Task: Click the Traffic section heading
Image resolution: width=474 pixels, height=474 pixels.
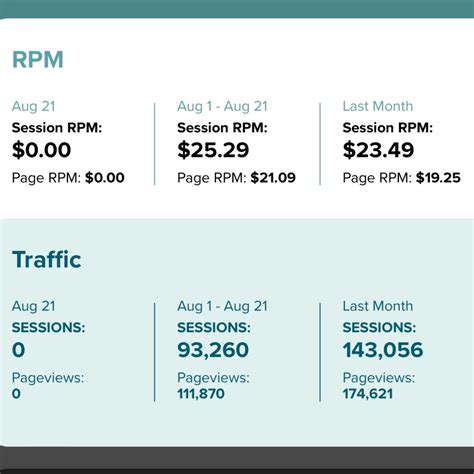Action: (x=47, y=259)
